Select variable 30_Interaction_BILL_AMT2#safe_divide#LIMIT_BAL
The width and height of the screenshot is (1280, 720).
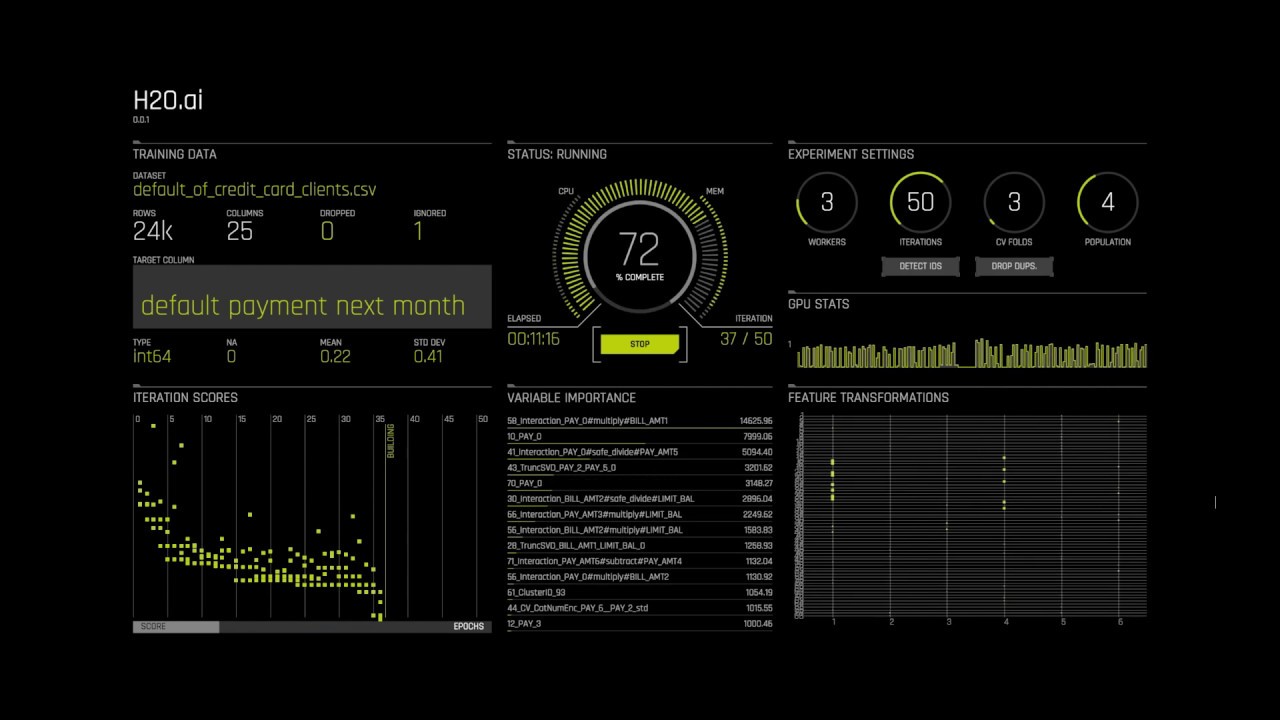pos(640,498)
